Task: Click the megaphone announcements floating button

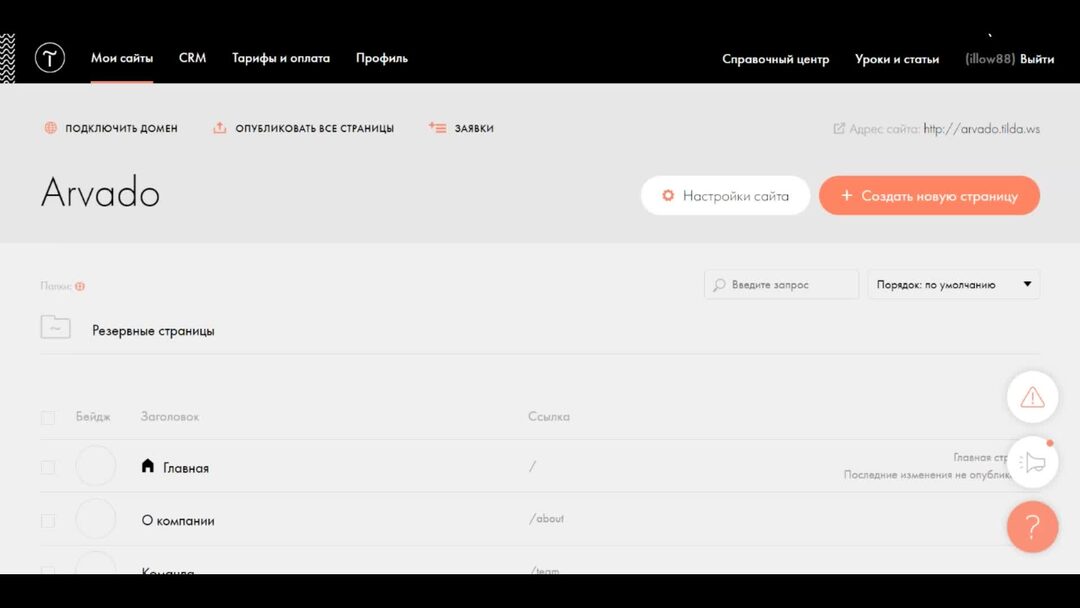Action: click(1032, 462)
